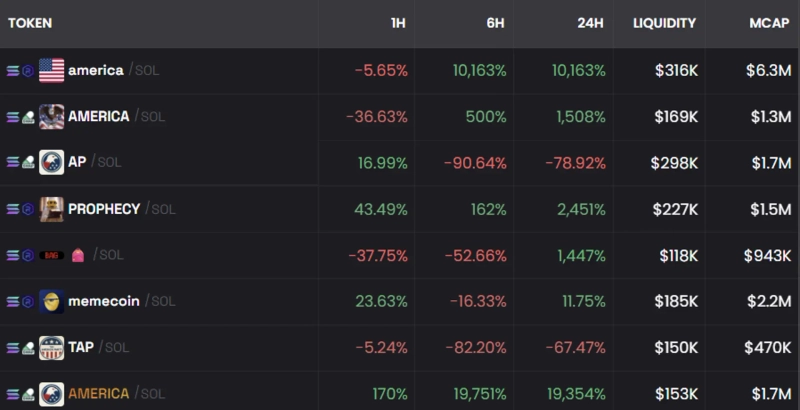Click the black BAG badge icon

pyautogui.click(x=51, y=255)
